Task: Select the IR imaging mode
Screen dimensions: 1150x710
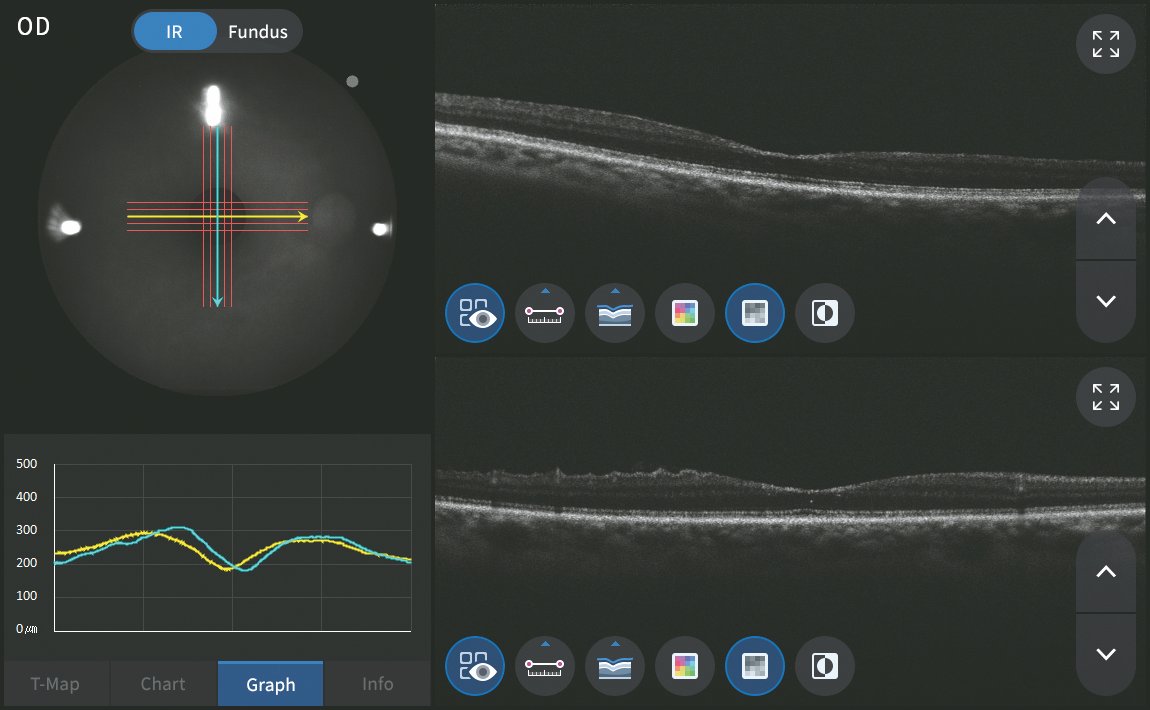Action: pos(175,32)
